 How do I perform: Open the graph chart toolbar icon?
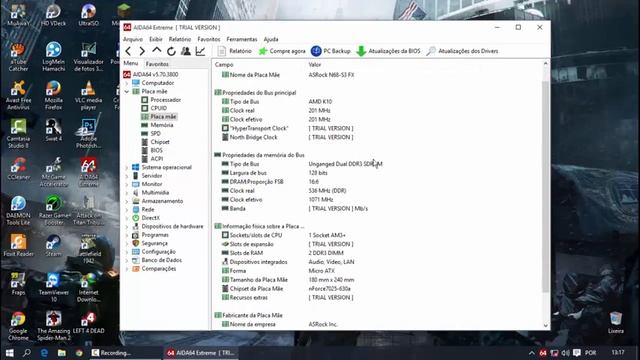tap(200, 51)
